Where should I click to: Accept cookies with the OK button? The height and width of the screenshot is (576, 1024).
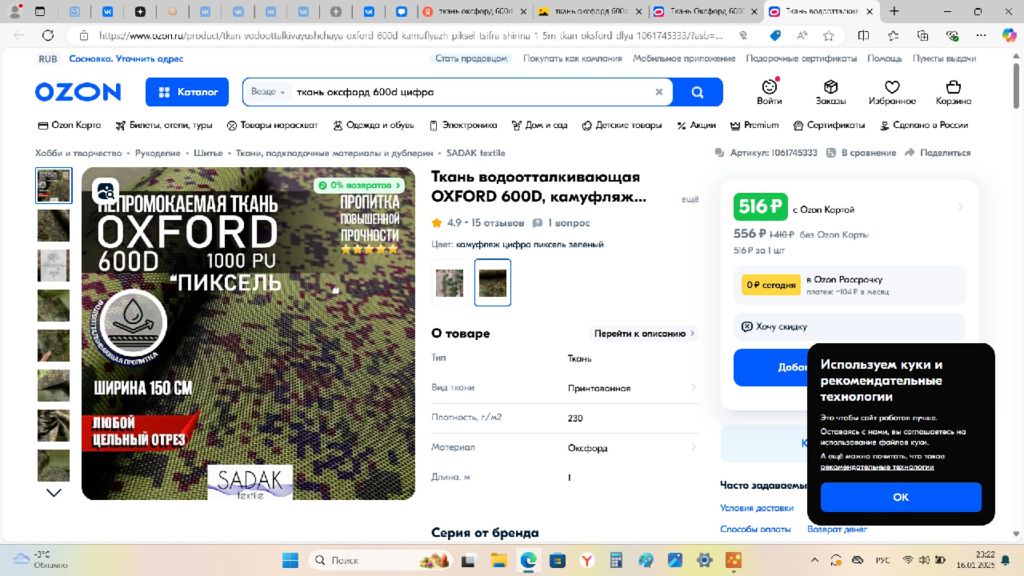[900, 497]
